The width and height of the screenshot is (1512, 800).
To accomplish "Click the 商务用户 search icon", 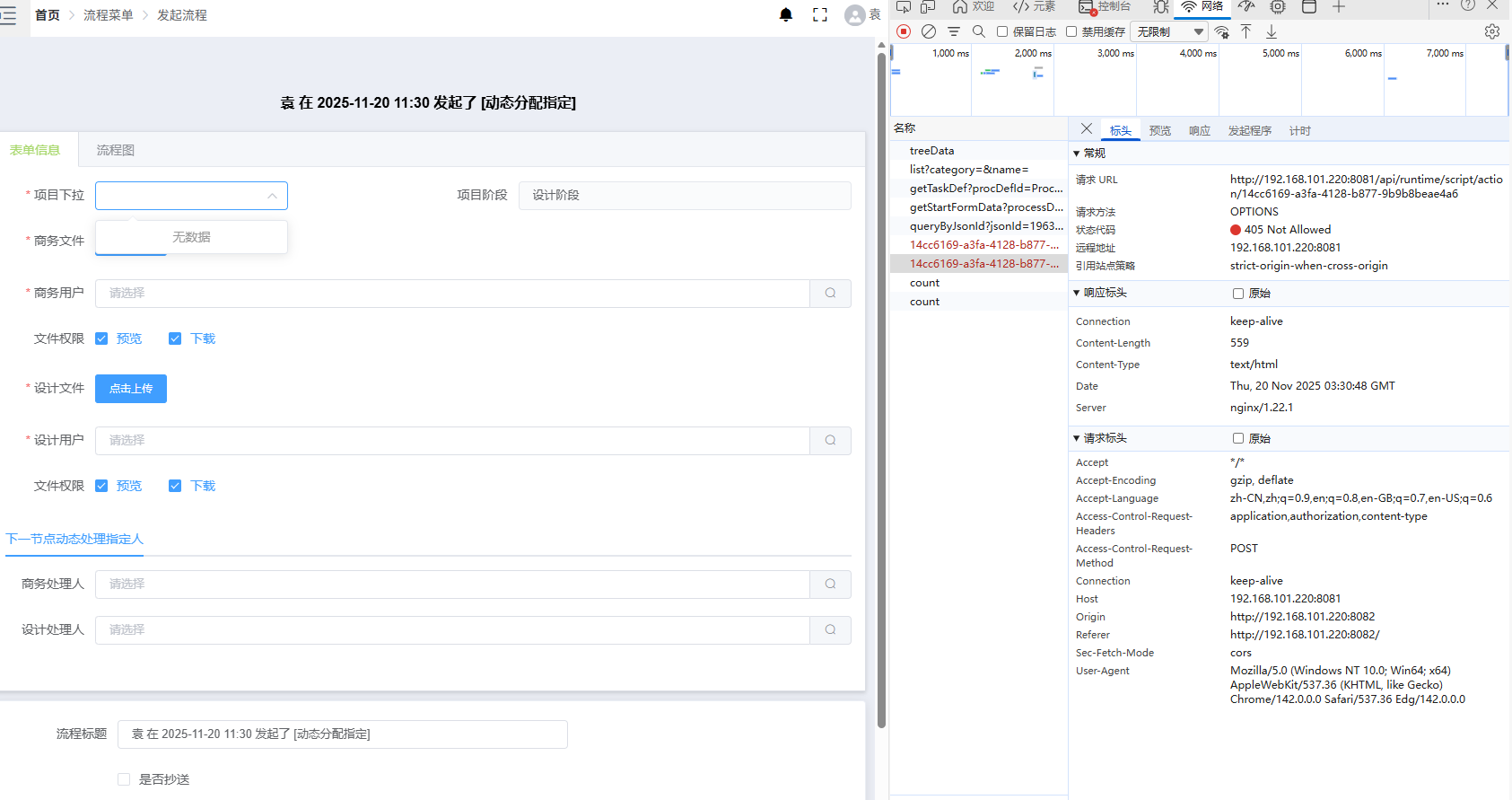I will pos(830,293).
